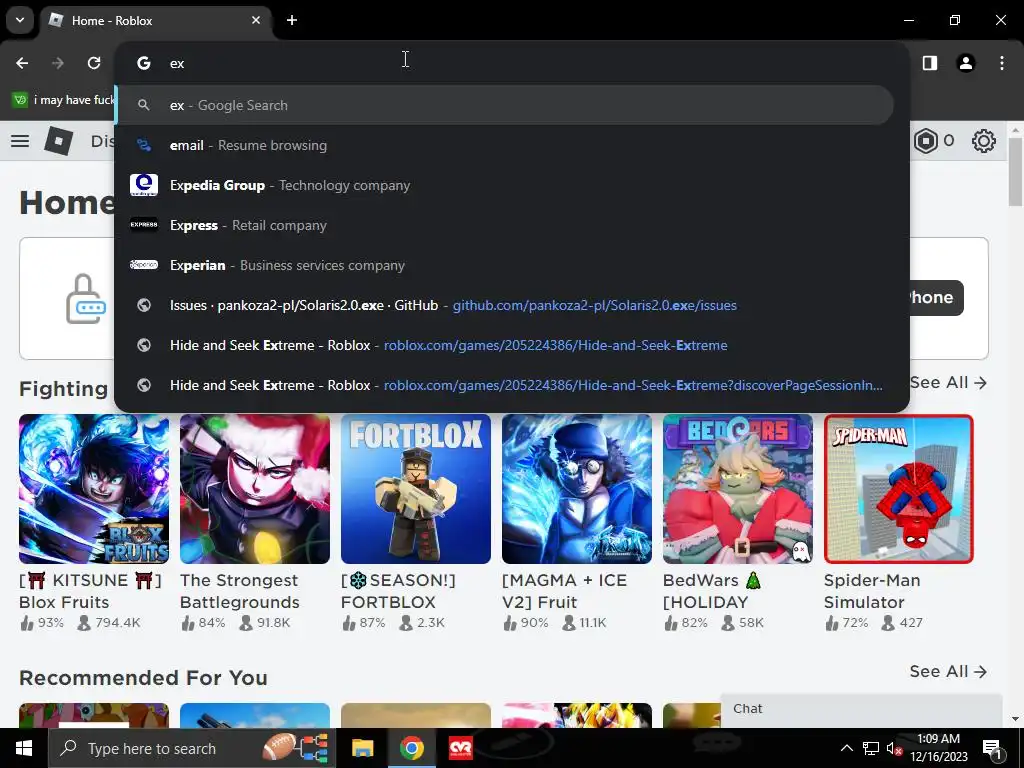This screenshot has height=768, width=1024.
Task: Open the Chrome profile avatar
Action: coord(966,63)
